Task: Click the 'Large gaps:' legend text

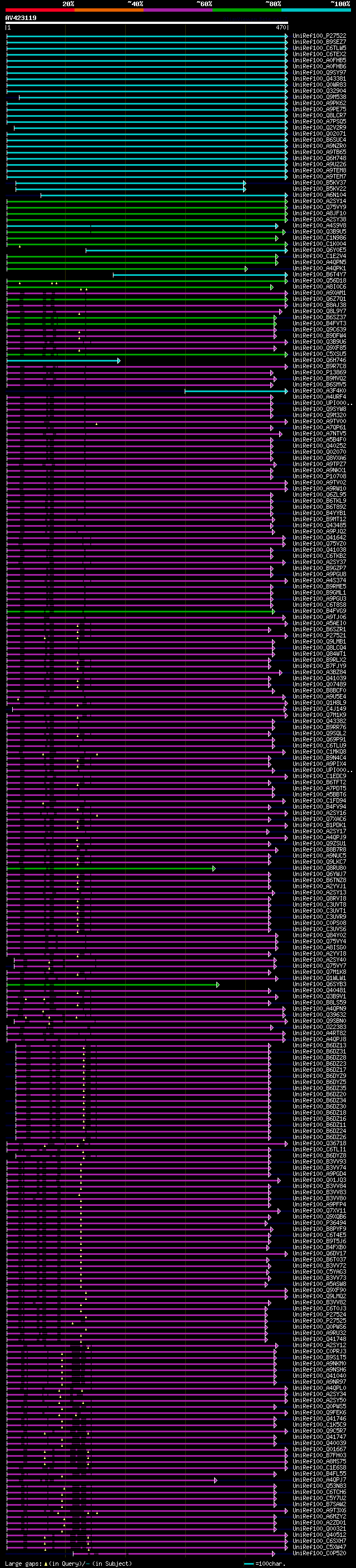Action: point(23,1563)
